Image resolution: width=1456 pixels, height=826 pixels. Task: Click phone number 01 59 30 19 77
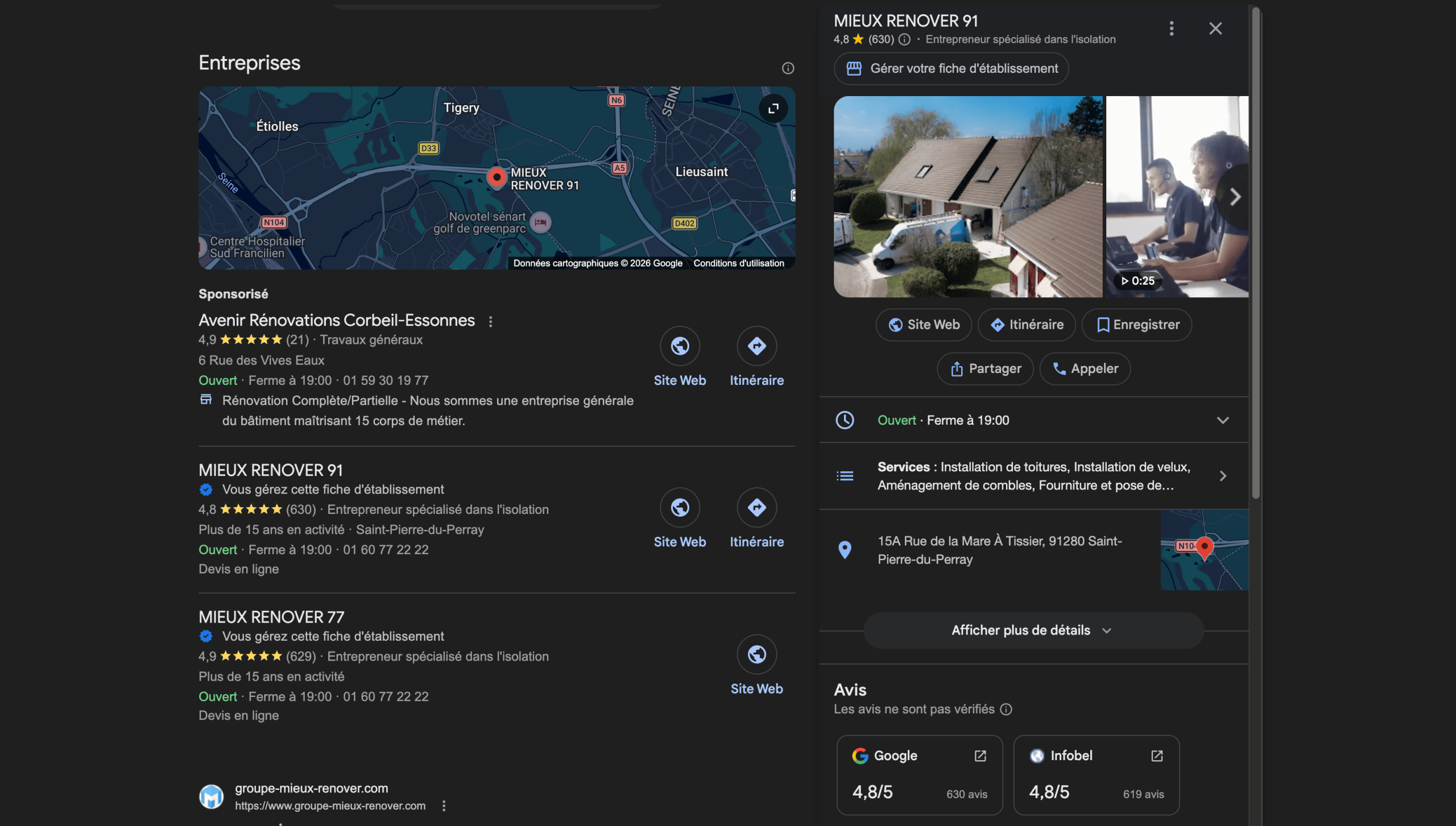(386, 380)
